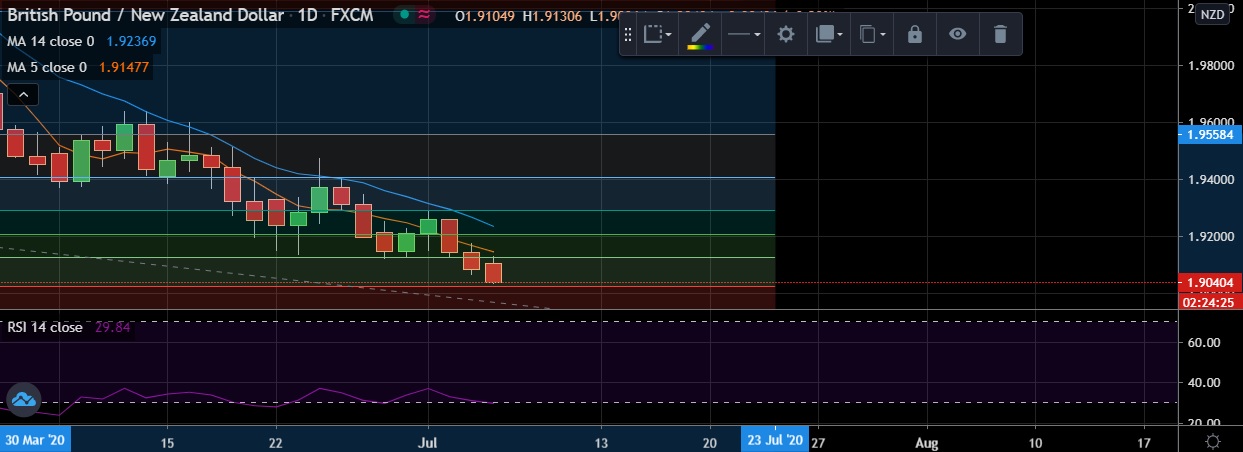This screenshot has width=1243, height=452.
Task: Open the line style dropdown
Action: pos(743,35)
